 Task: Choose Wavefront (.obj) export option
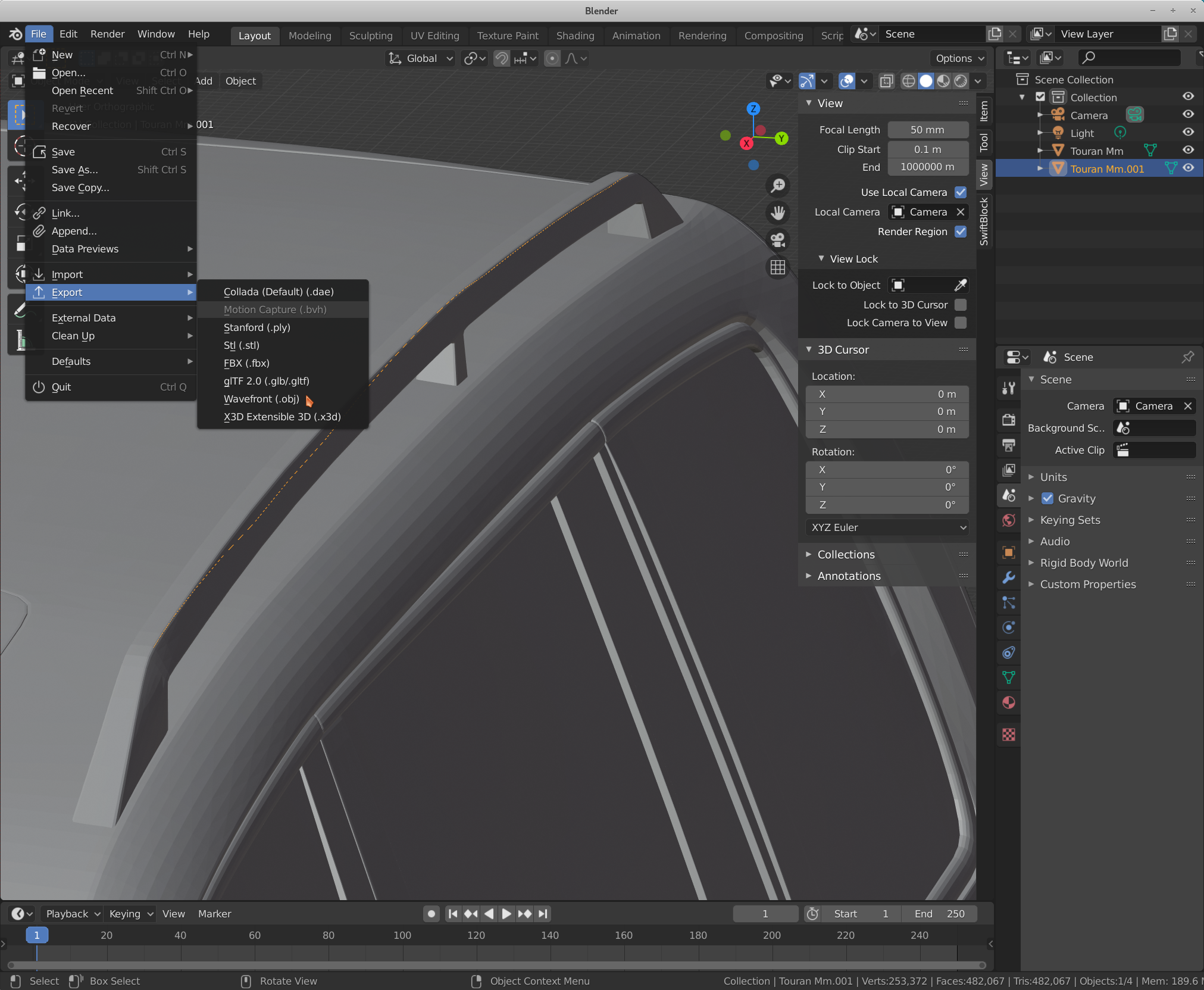[261, 399]
